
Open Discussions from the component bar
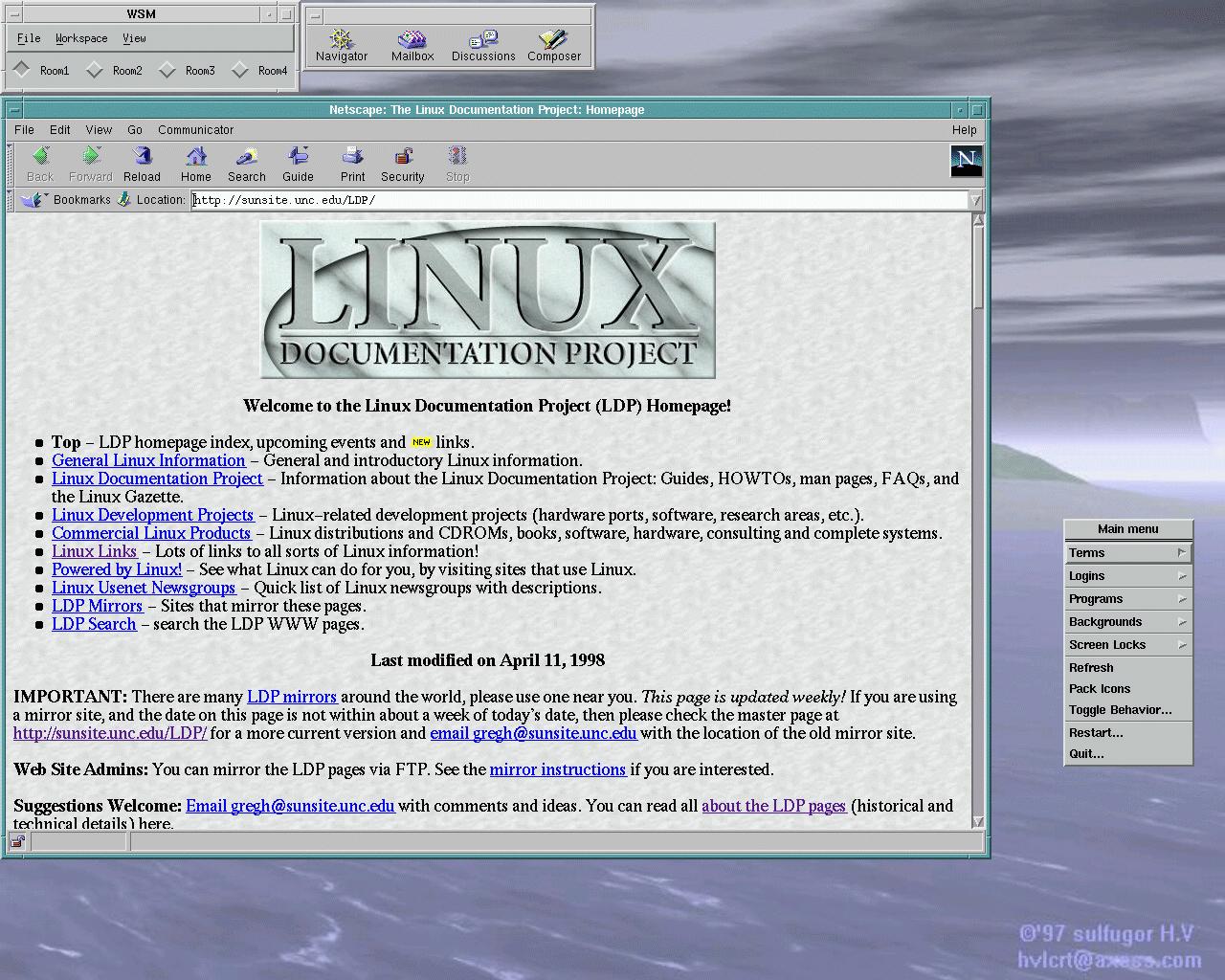483,39
